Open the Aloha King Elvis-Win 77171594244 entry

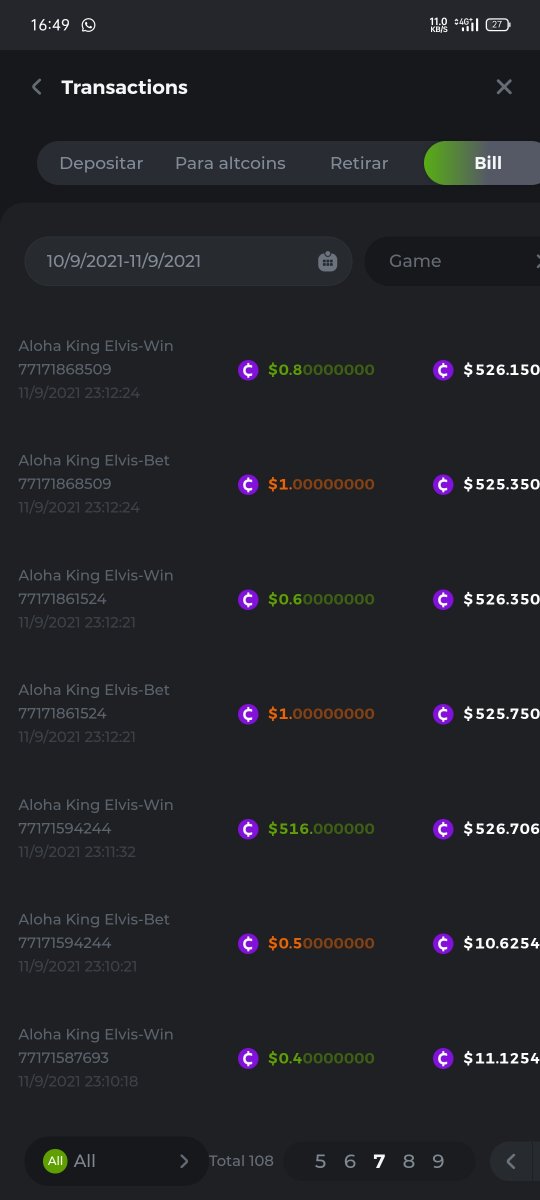270,828
